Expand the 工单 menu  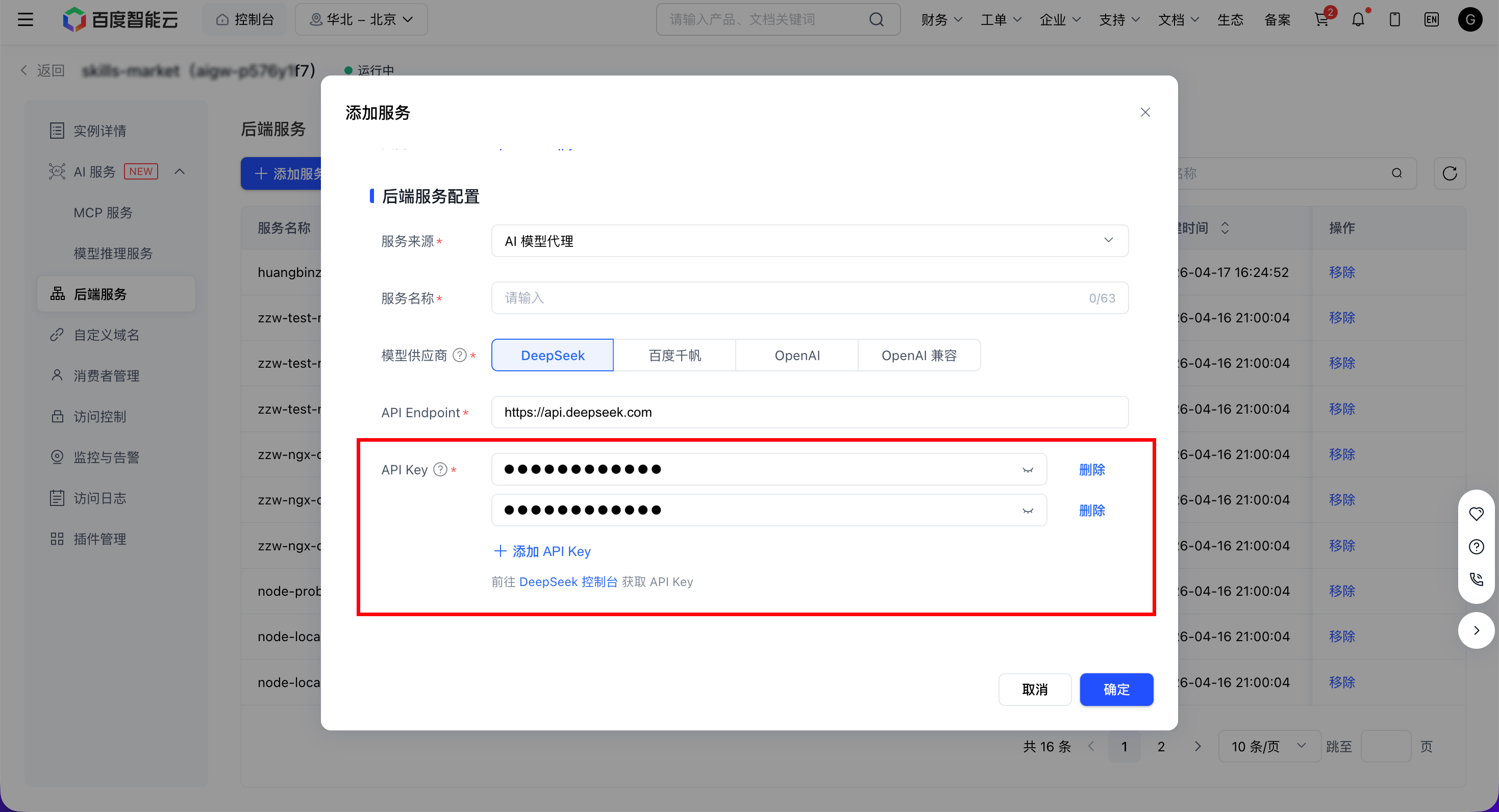point(1001,20)
